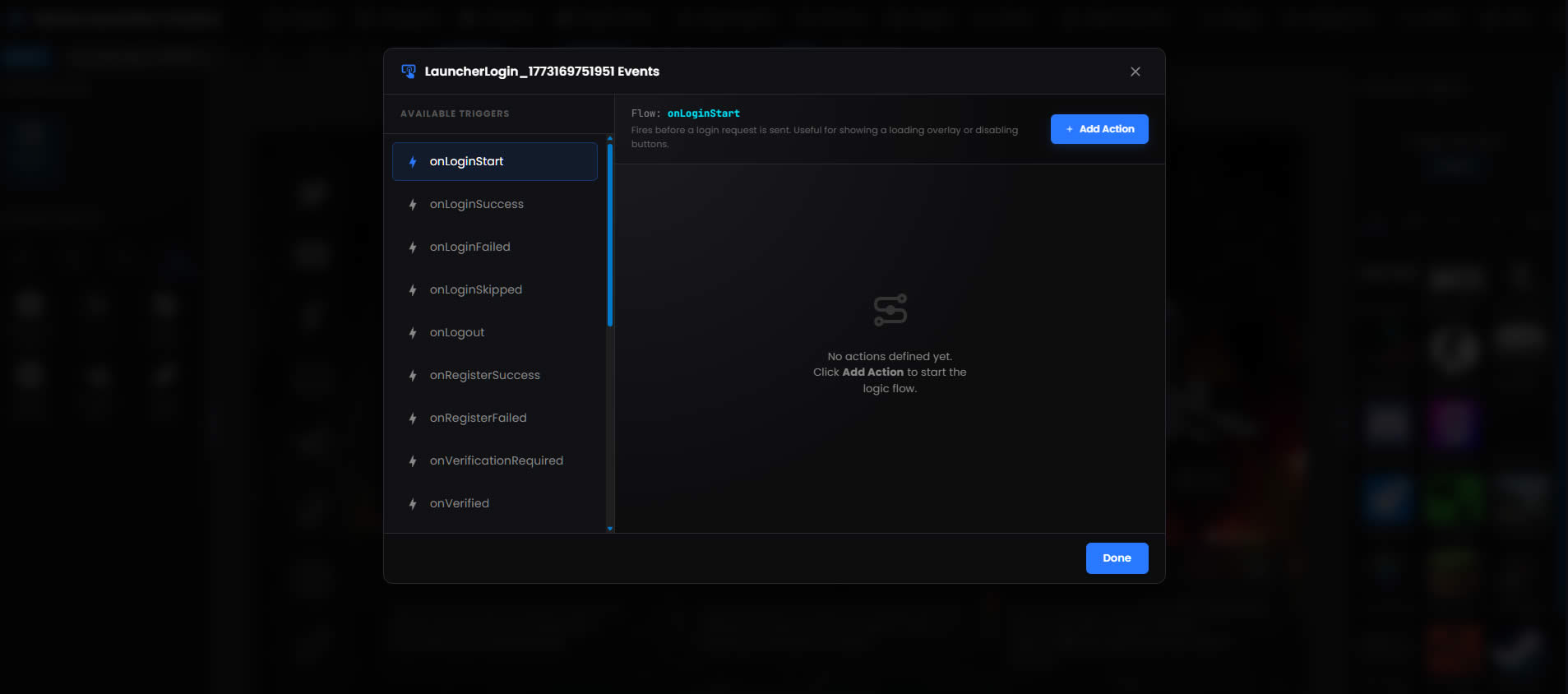
Task: Click the Available Triggers header label
Action: (x=455, y=114)
